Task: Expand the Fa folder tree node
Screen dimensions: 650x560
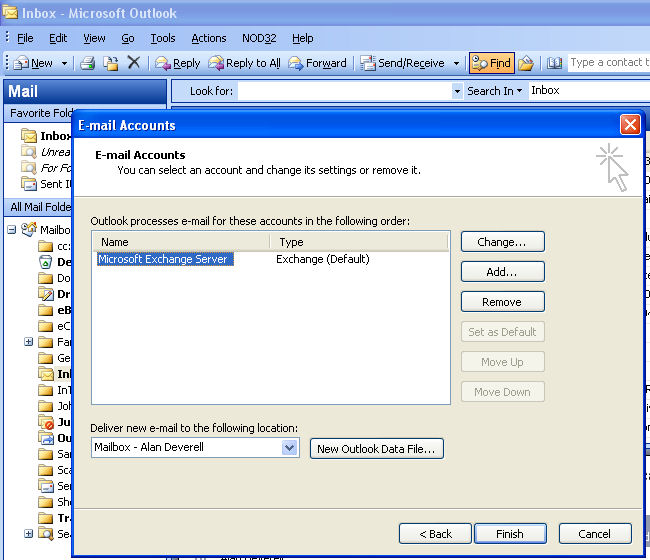Action: tap(29, 342)
